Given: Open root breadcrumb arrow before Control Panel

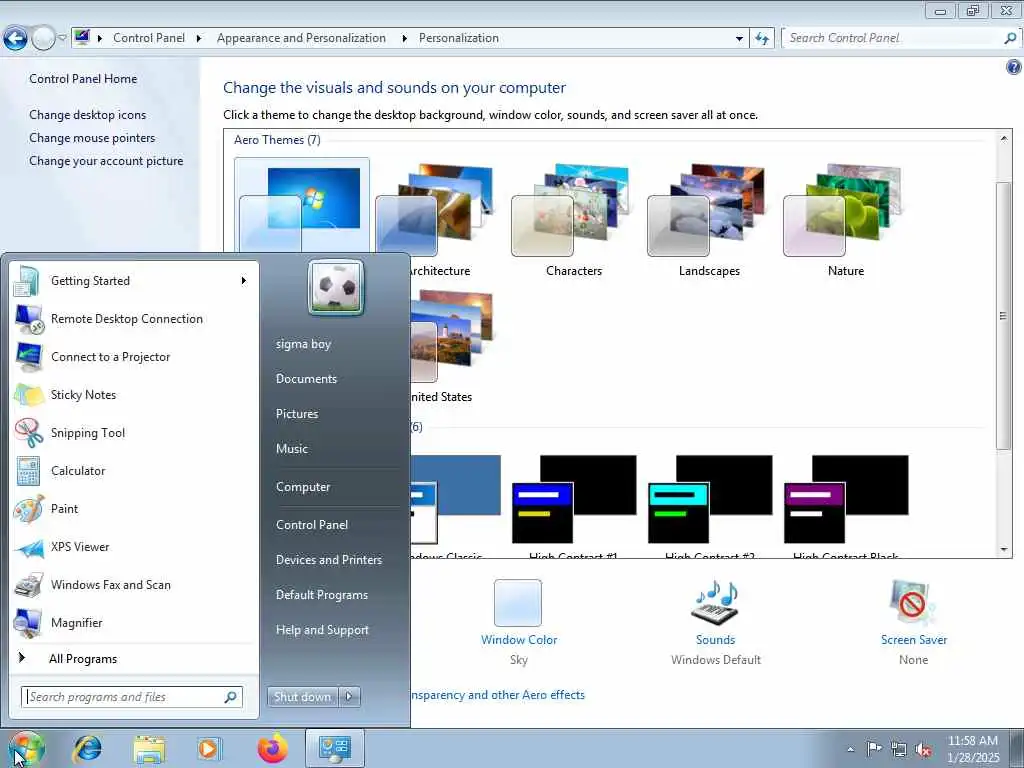Looking at the screenshot, I should [x=100, y=38].
